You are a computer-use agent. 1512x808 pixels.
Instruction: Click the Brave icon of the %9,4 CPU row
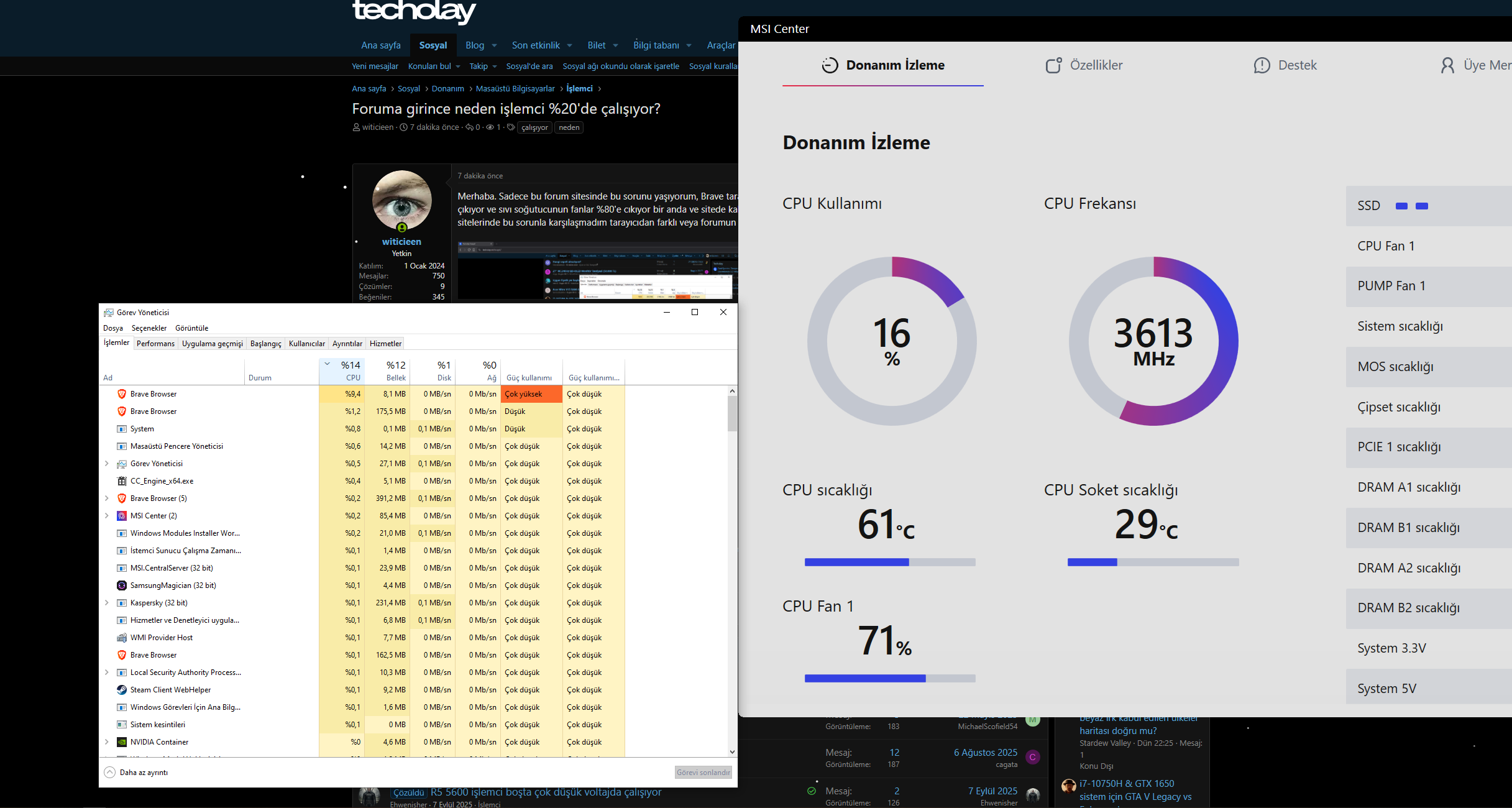pyautogui.click(x=122, y=394)
